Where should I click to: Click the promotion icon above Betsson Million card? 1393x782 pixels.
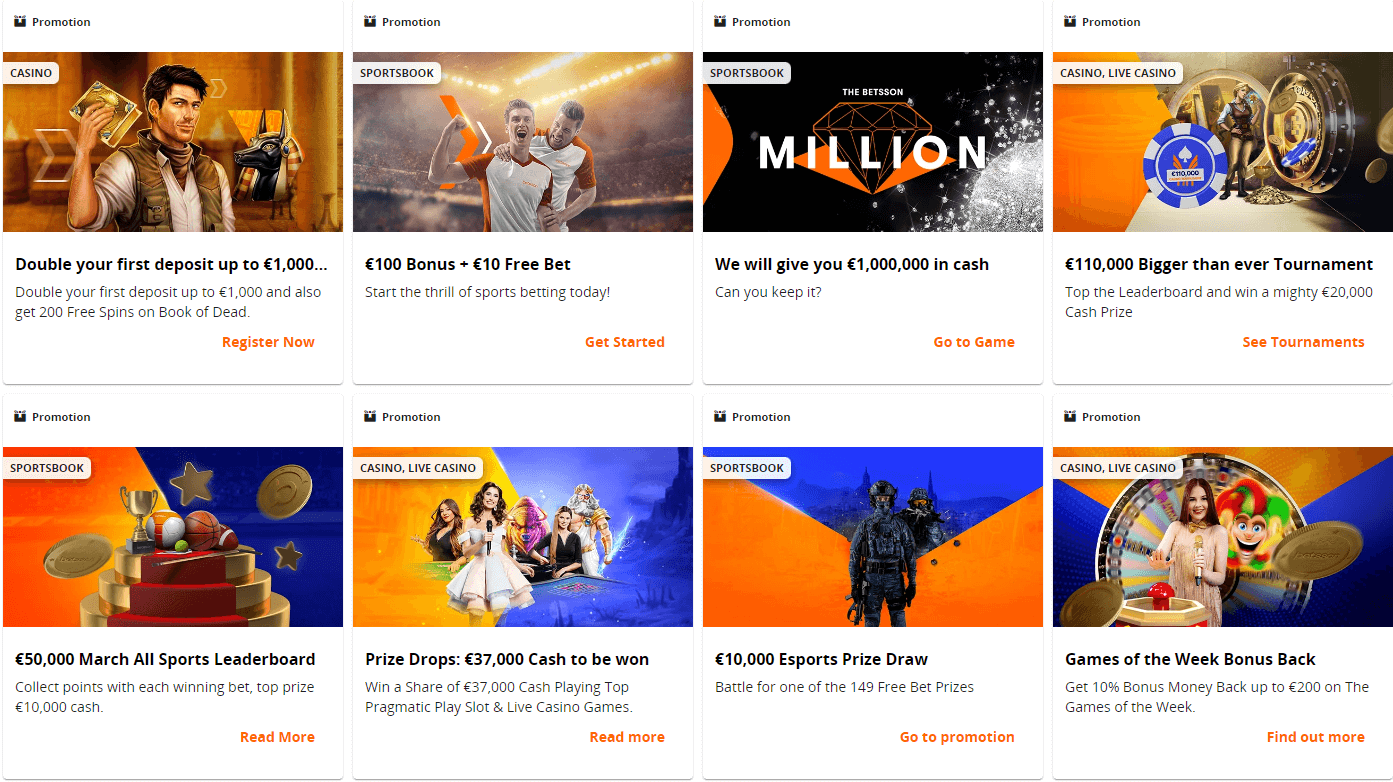(x=720, y=22)
